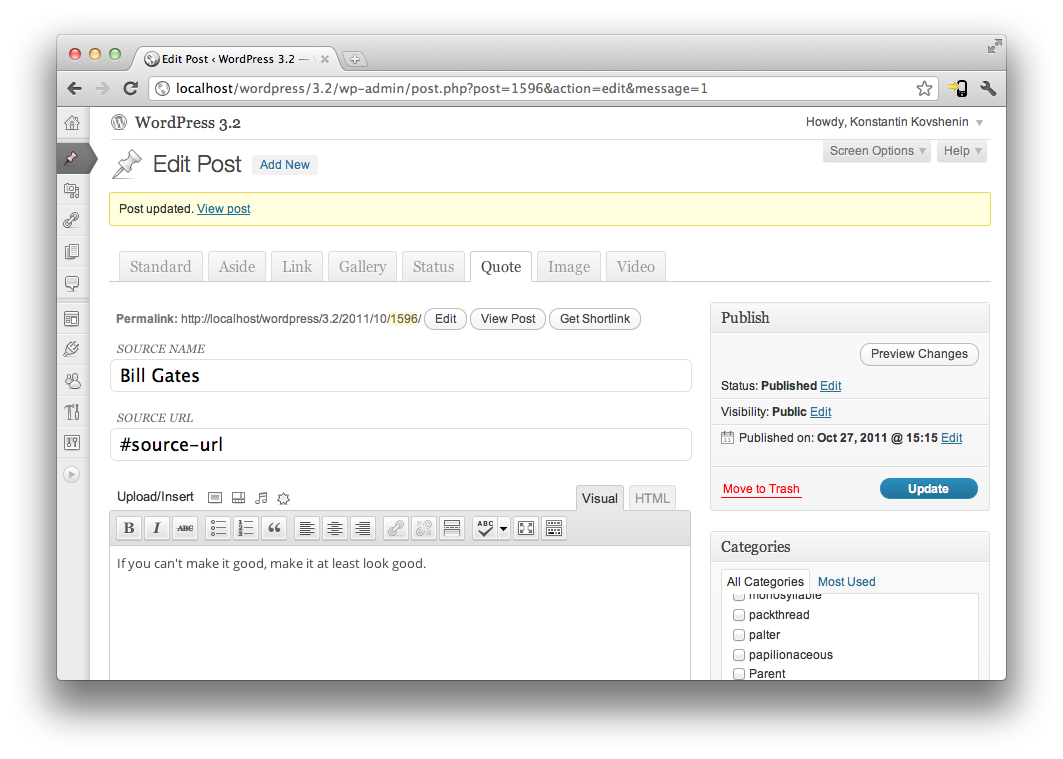Open the Posts pushpin menu in sidebar
1063x759 pixels.
click(72, 159)
